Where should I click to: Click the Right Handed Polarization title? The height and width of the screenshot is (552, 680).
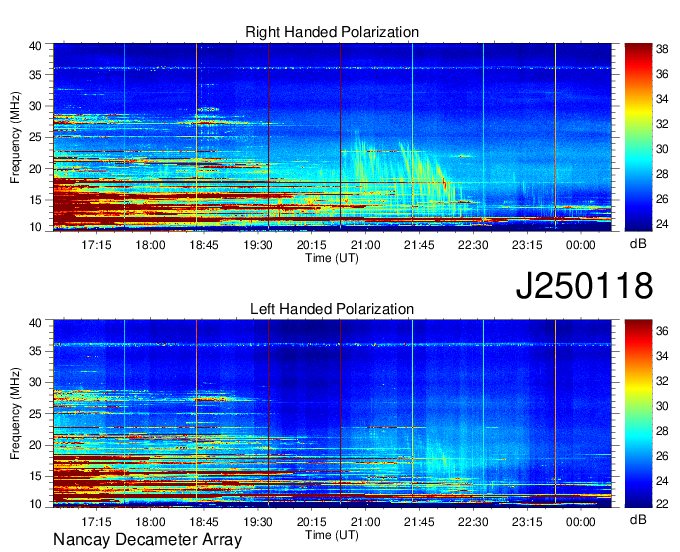click(x=332, y=32)
